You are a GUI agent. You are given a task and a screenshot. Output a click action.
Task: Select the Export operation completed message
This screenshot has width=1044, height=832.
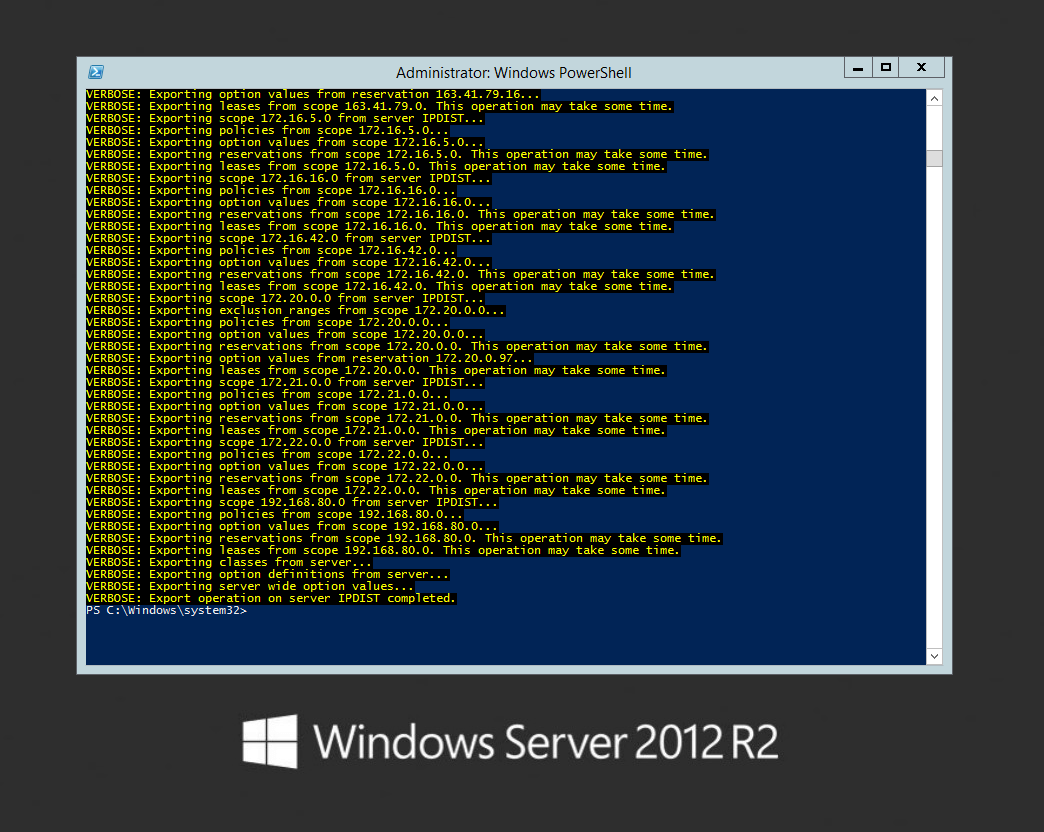[270, 598]
